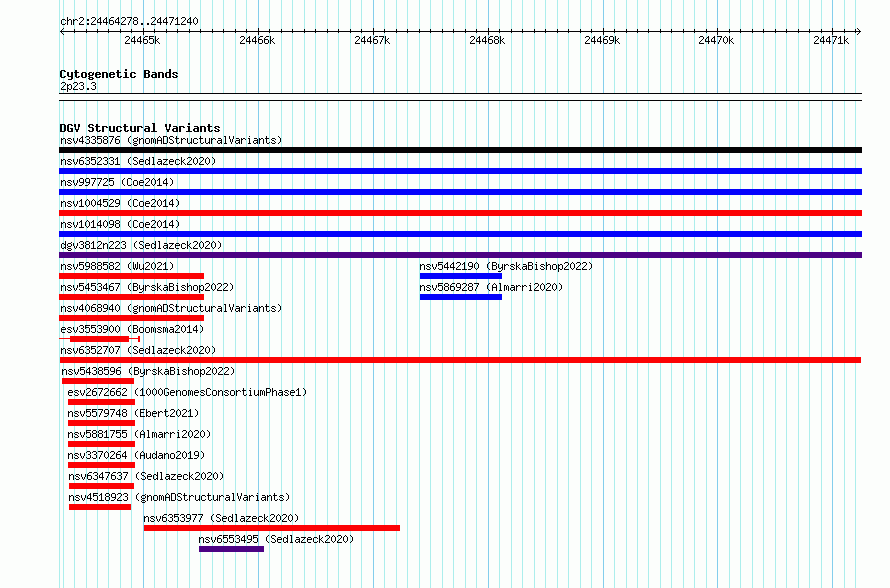Screen dimensions: 890x588
Task: Click the 24466k ruler label
Action: (257, 40)
